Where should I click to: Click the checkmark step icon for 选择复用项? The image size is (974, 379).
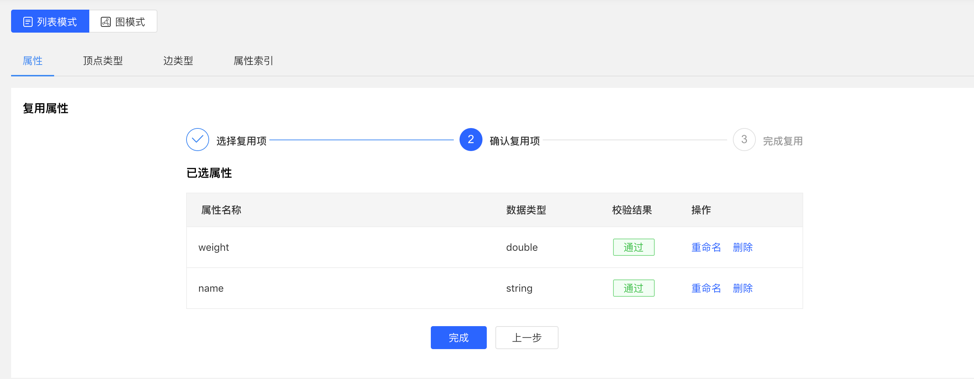(x=198, y=140)
